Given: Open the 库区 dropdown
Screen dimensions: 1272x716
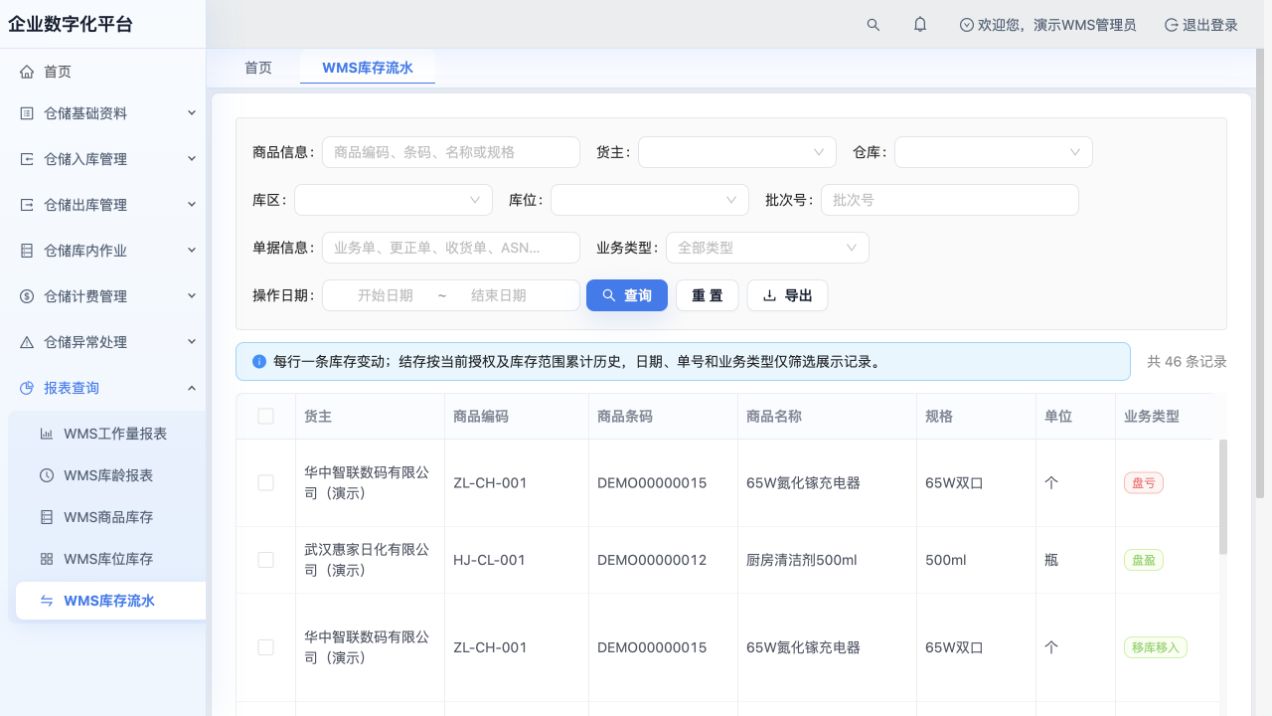Looking at the screenshot, I should [x=393, y=200].
